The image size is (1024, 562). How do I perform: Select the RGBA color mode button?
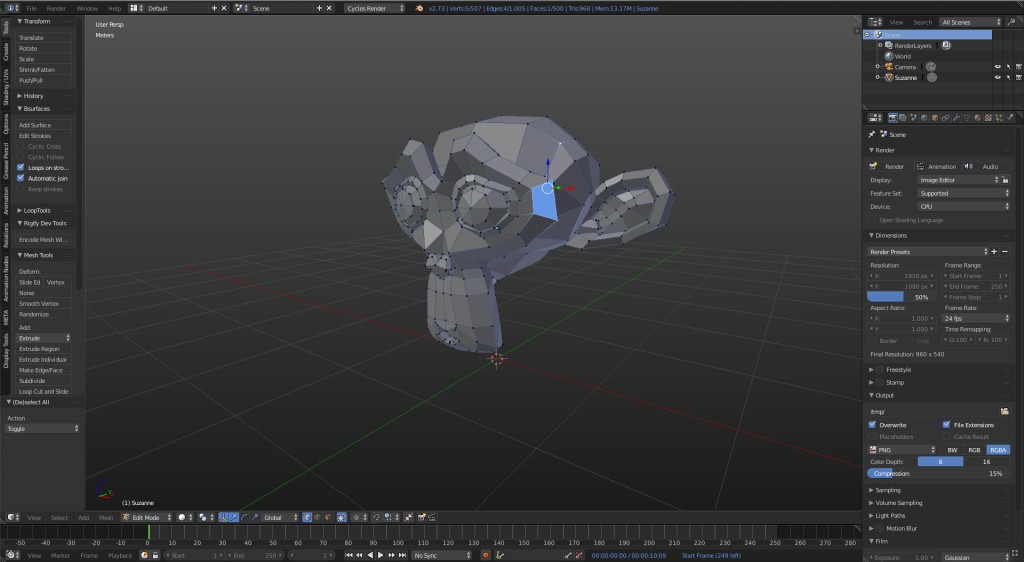tap(998, 450)
